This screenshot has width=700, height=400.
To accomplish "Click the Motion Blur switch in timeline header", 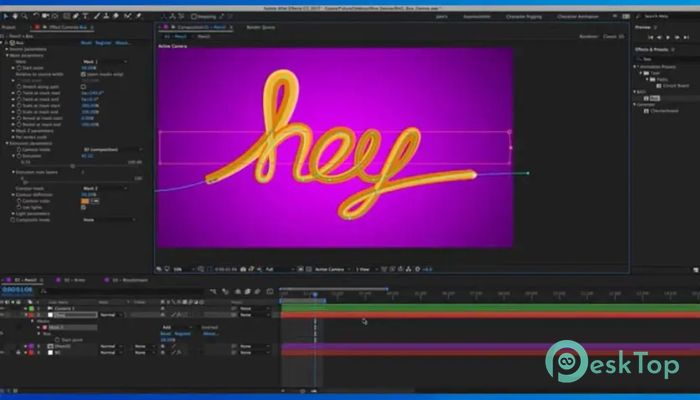I will click(x=257, y=292).
